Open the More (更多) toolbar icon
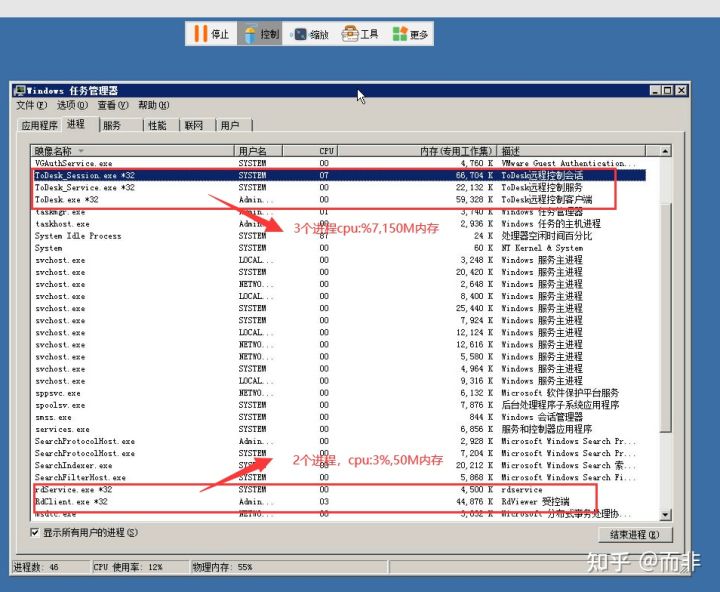 [x=399, y=34]
